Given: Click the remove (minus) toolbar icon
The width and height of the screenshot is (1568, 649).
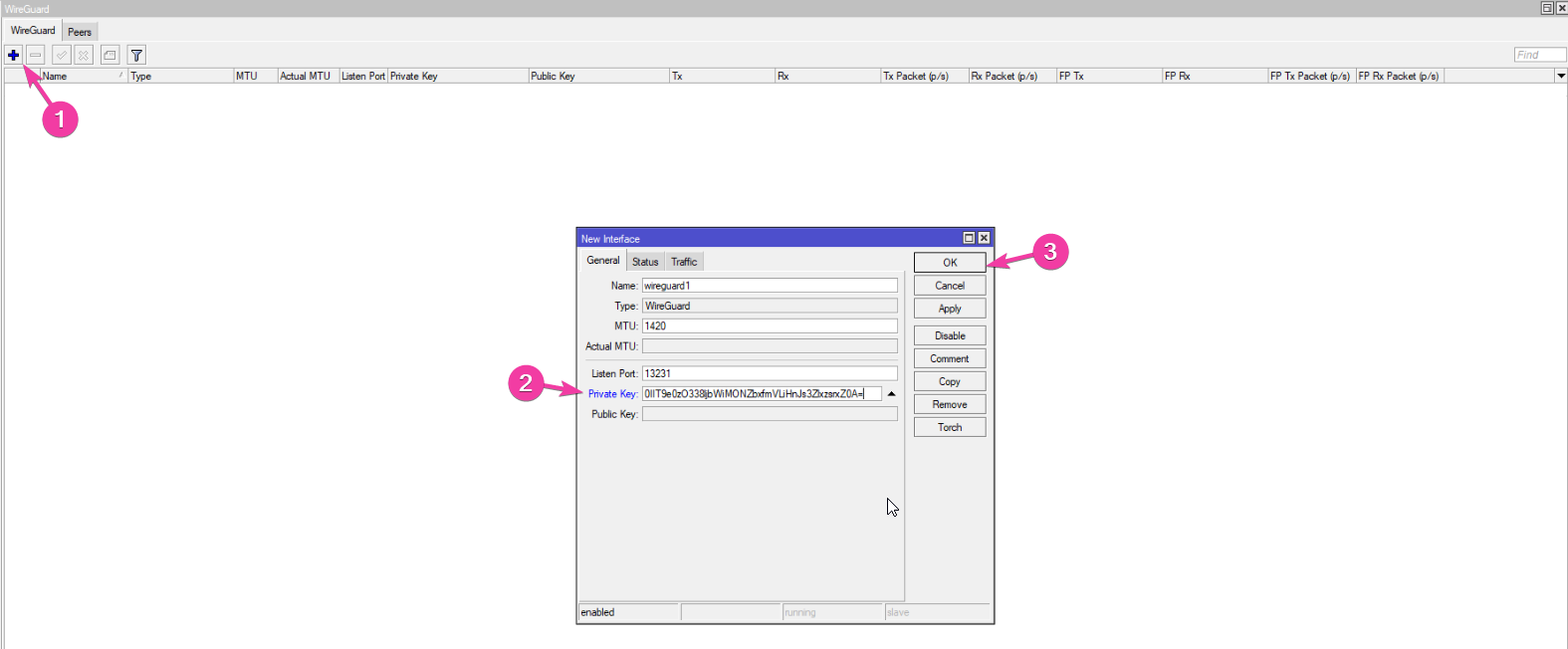Looking at the screenshot, I should pyautogui.click(x=36, y=55).
